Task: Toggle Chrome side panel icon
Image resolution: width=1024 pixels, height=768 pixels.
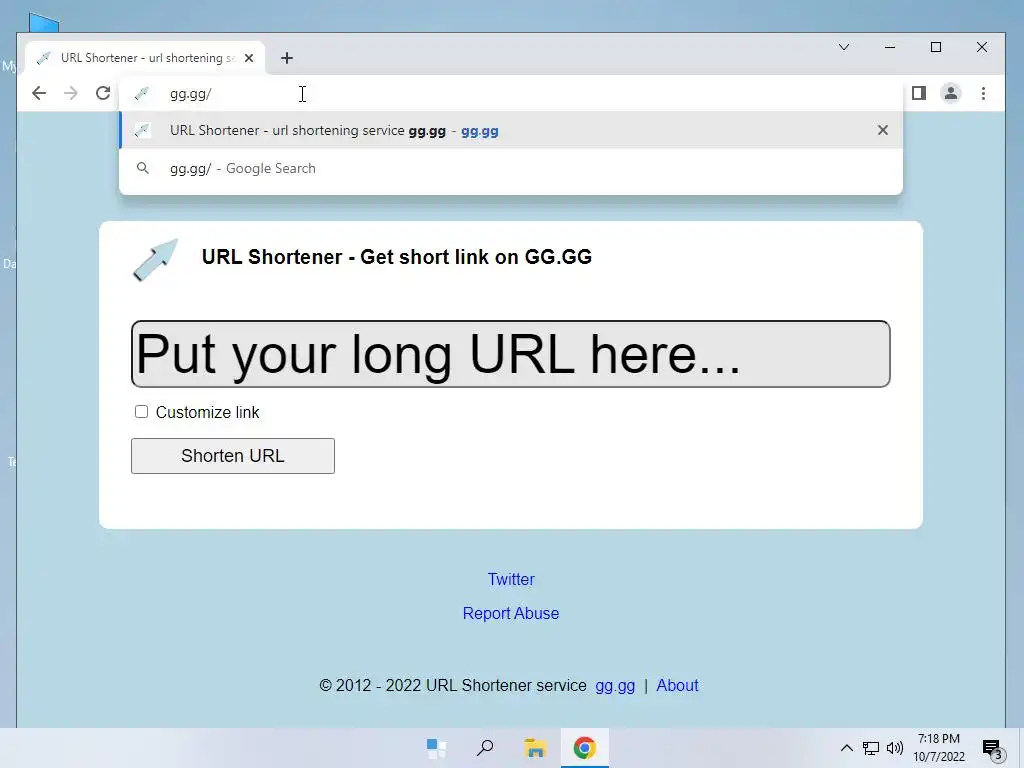Action: pos(919,93)
